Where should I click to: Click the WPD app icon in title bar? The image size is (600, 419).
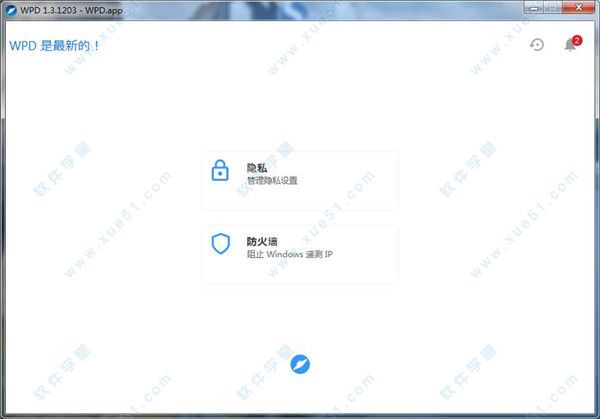11,10
